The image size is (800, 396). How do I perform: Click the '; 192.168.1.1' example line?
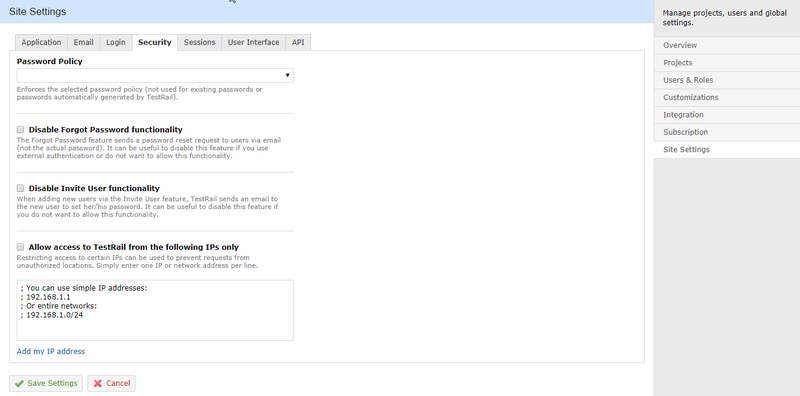pos(45,297)
